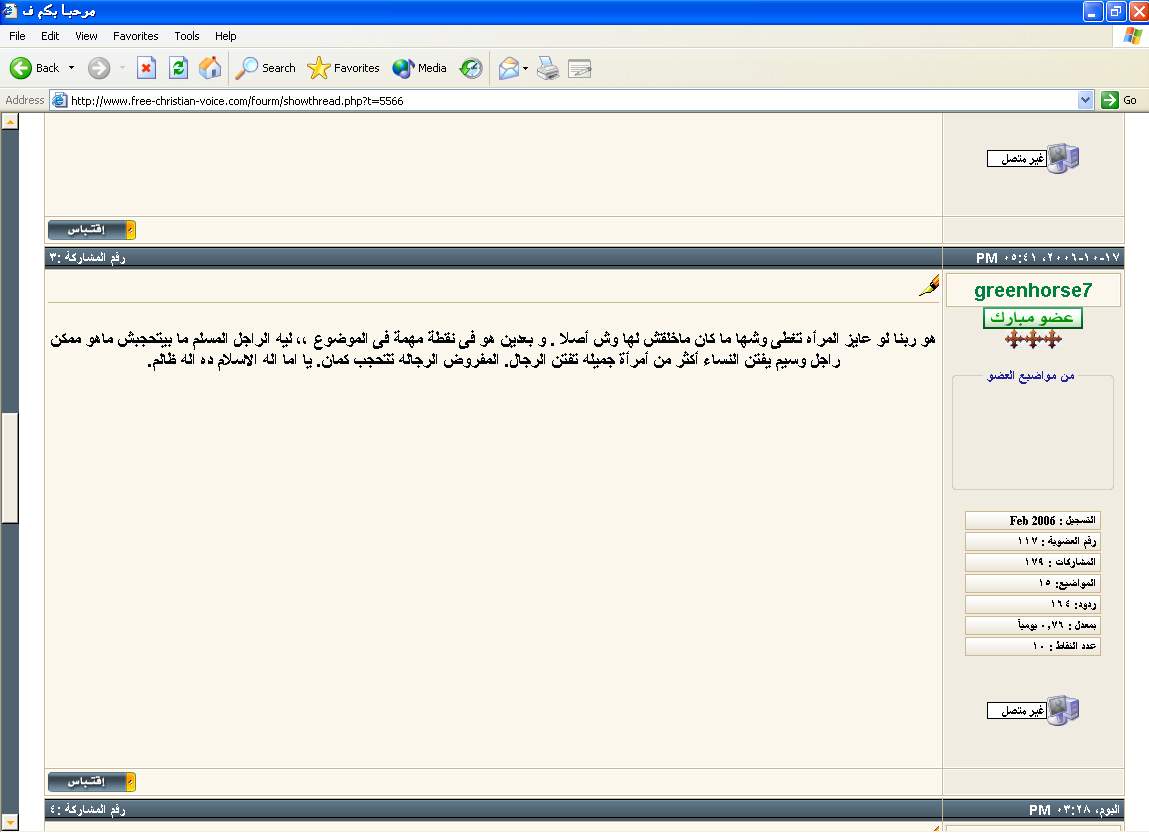Open greenhorse7 user profile link
Screen dimensions: 1149x833
click(x=1032, y=290)
